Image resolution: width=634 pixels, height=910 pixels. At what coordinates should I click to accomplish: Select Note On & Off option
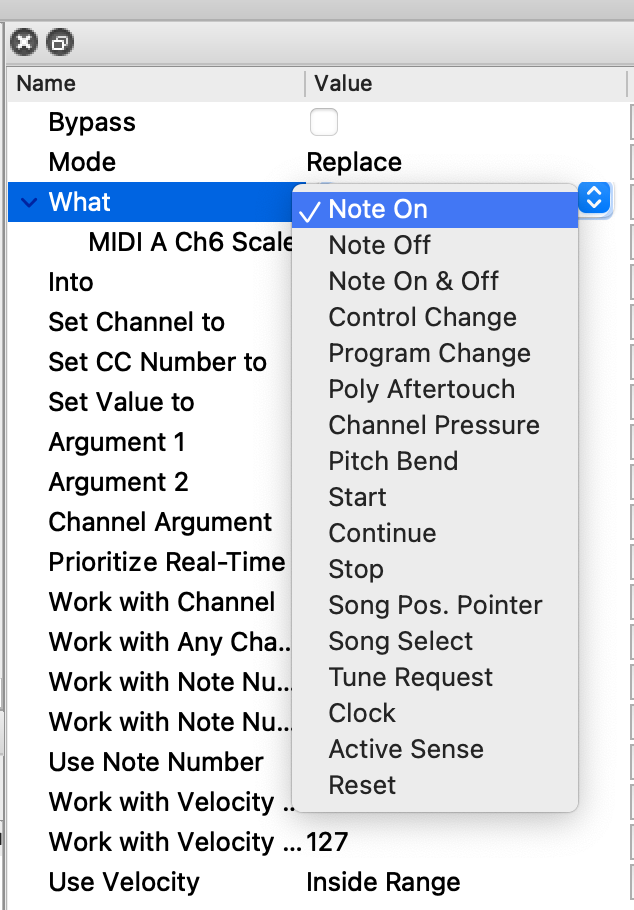click(x=413, y=281)
